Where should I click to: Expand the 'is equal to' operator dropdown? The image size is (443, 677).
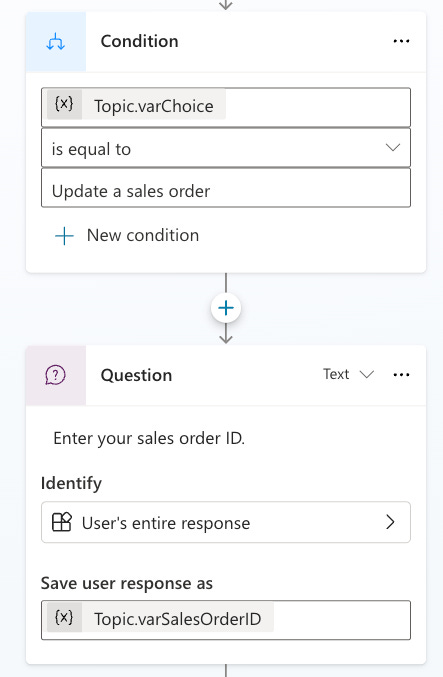226,148
